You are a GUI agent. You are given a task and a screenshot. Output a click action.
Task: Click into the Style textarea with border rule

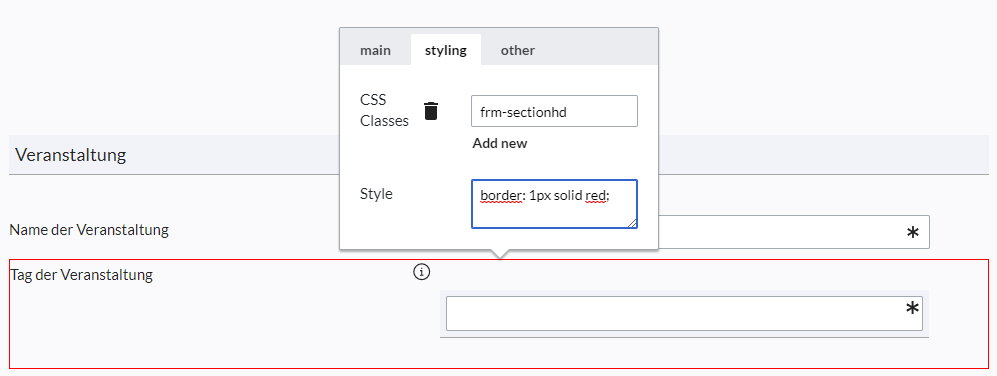(554, 204)
